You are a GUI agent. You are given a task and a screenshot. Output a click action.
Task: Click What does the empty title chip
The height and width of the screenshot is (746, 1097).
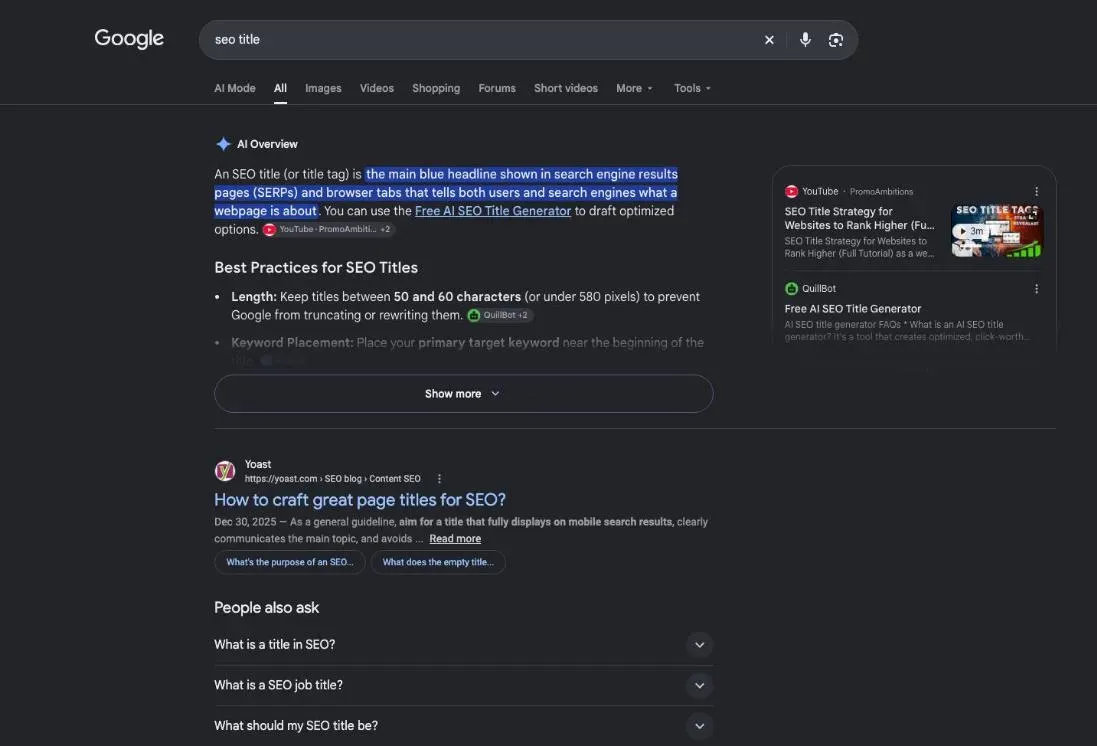[x=438, y=562]
